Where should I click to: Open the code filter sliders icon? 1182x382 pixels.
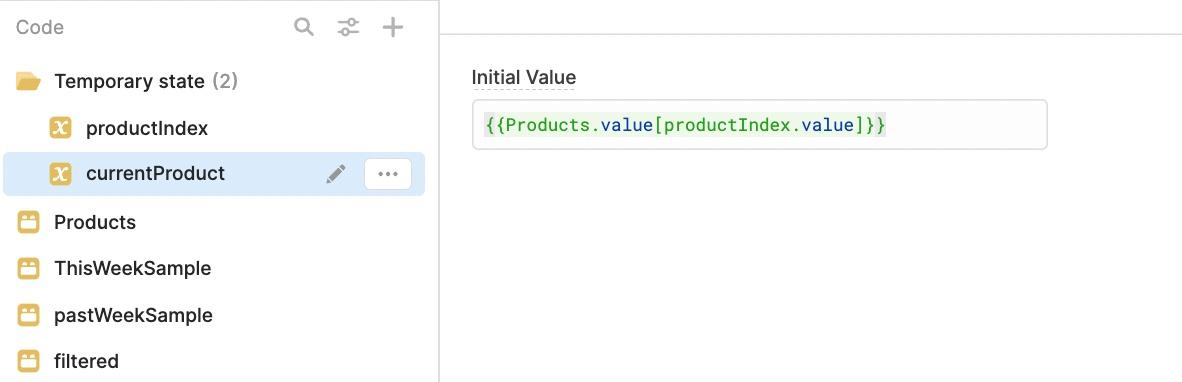coord(348,28)
